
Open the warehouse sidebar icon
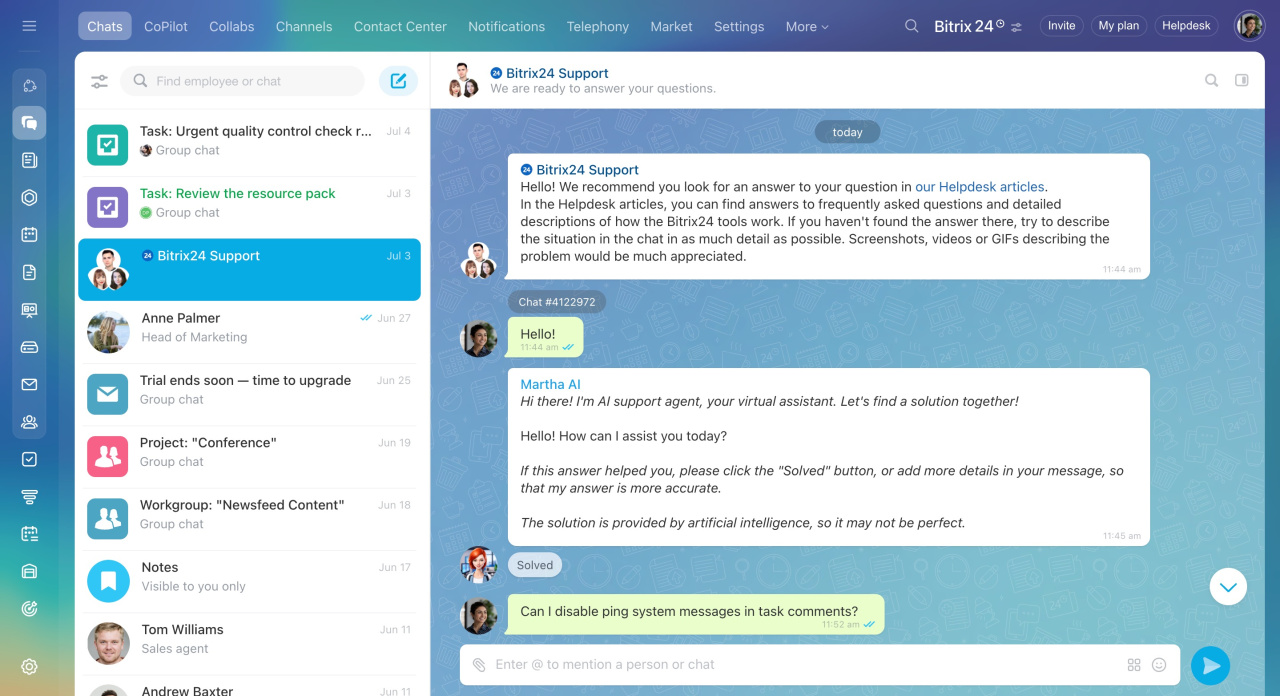29,571
